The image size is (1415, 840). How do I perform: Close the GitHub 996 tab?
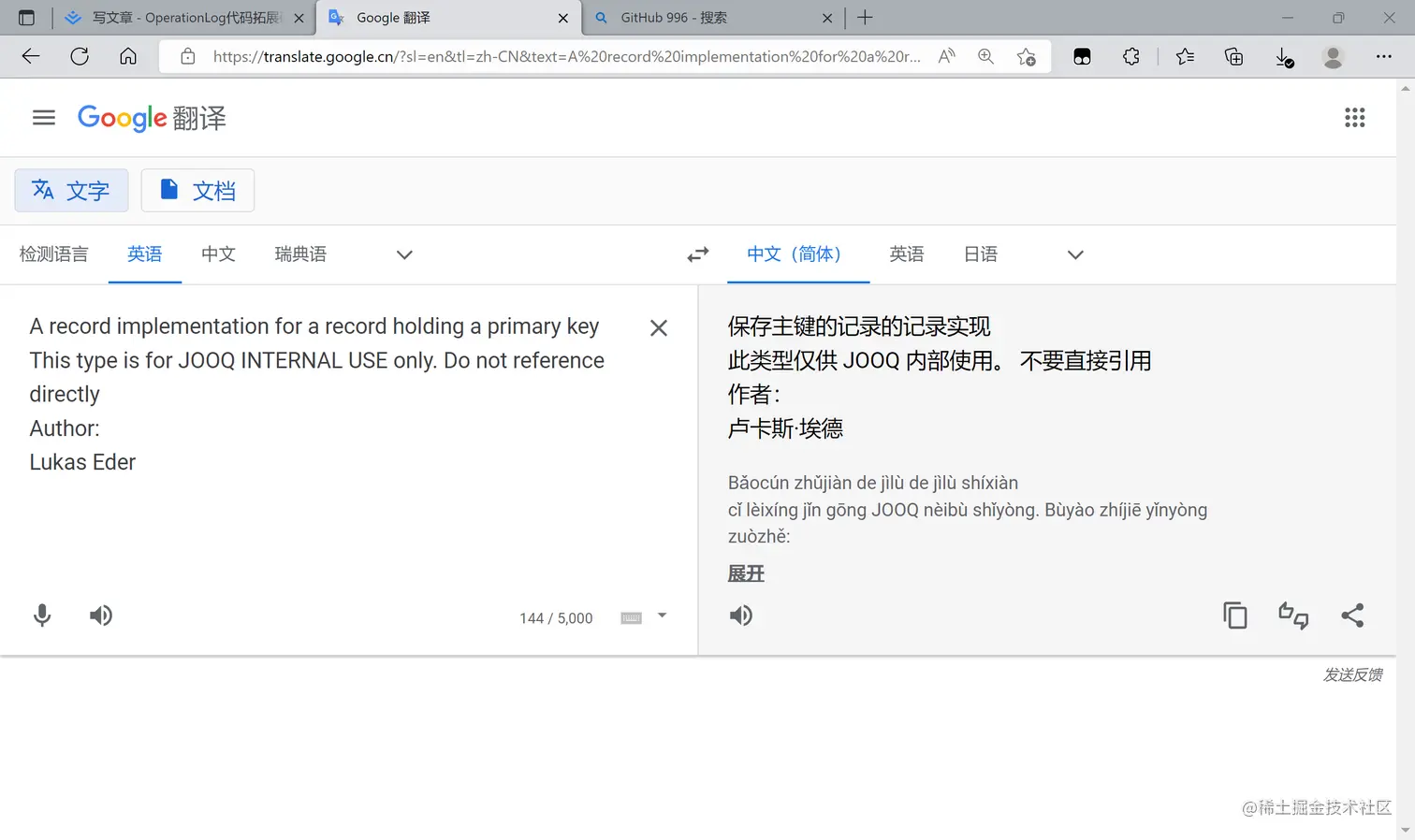pos(827,18)
